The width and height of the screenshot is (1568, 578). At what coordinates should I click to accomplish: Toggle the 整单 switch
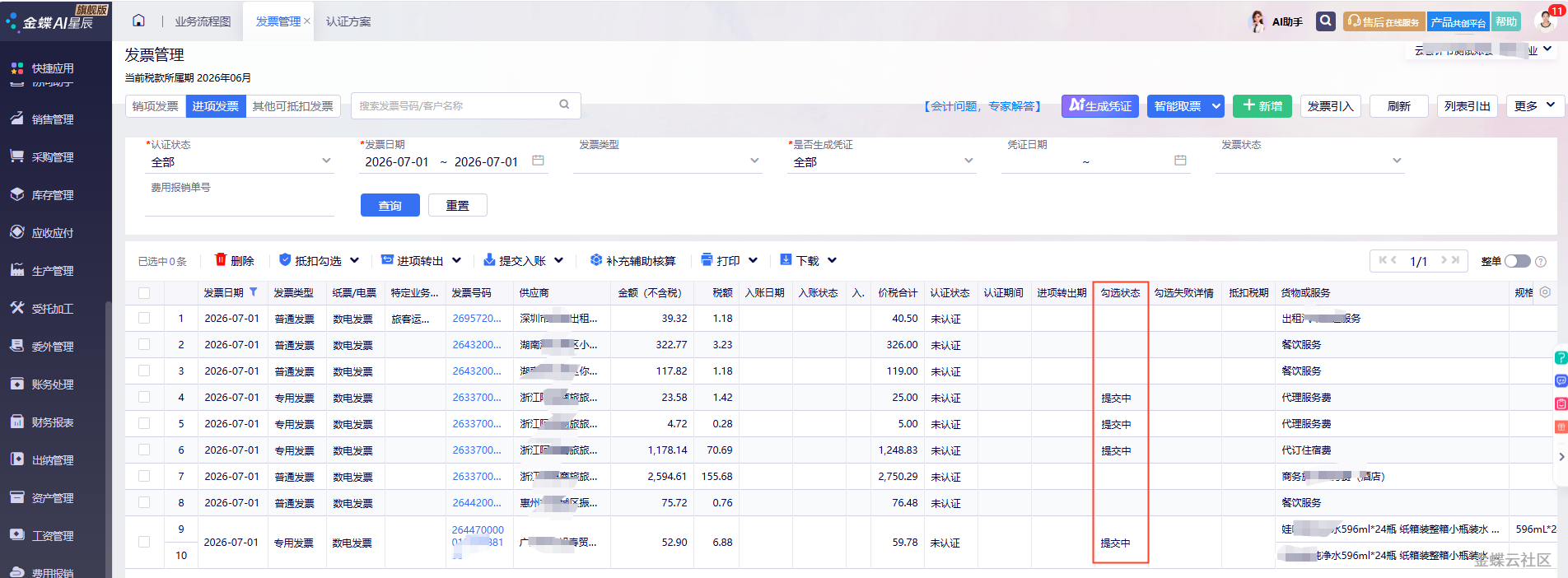[1517, 261]
